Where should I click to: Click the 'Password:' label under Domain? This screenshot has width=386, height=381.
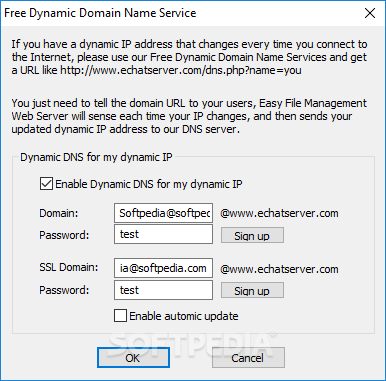(64, 235)
